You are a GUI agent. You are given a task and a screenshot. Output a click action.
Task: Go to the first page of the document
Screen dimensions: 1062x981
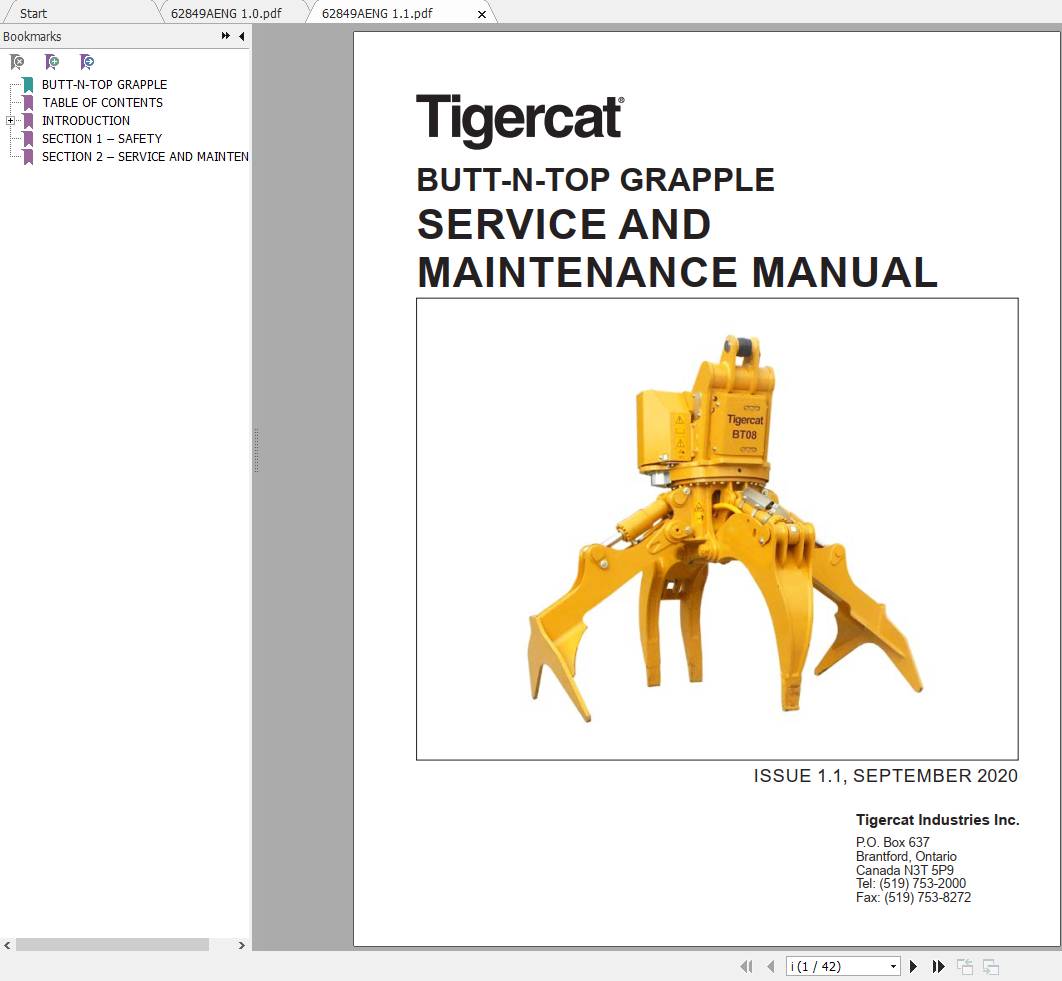pos(746,966)
